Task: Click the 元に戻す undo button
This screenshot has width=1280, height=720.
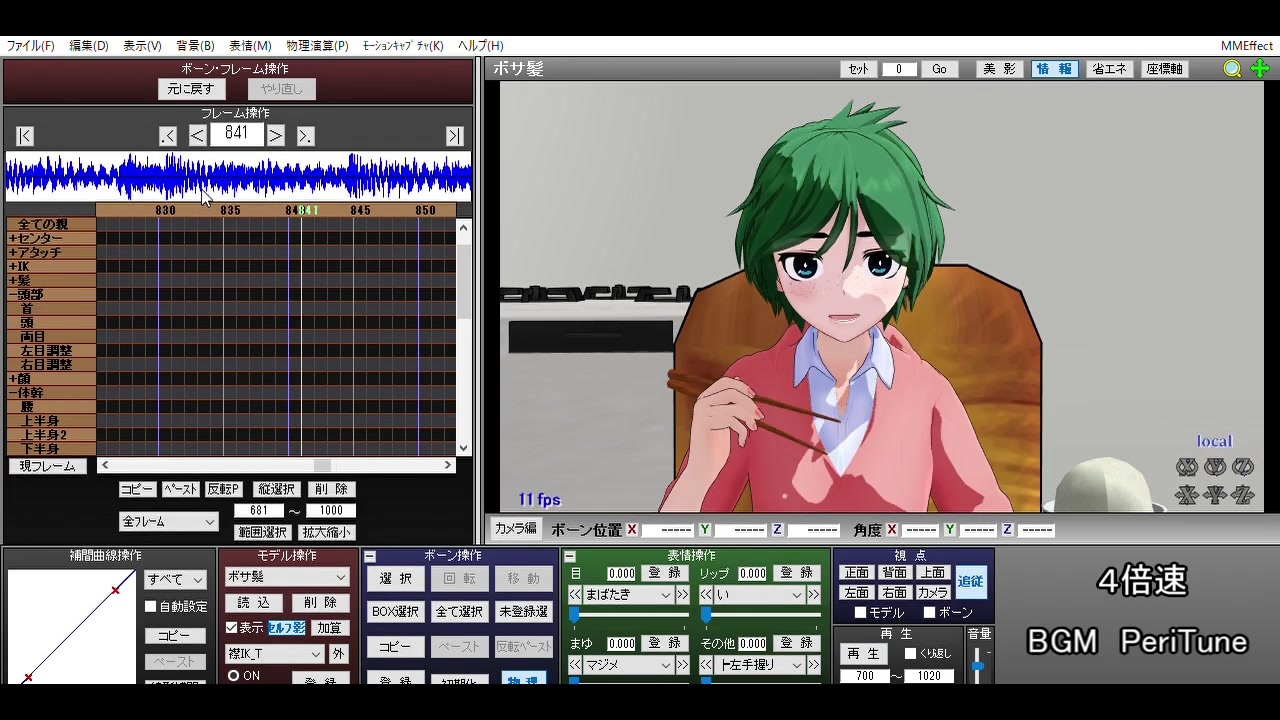Action: click(191, 89)
